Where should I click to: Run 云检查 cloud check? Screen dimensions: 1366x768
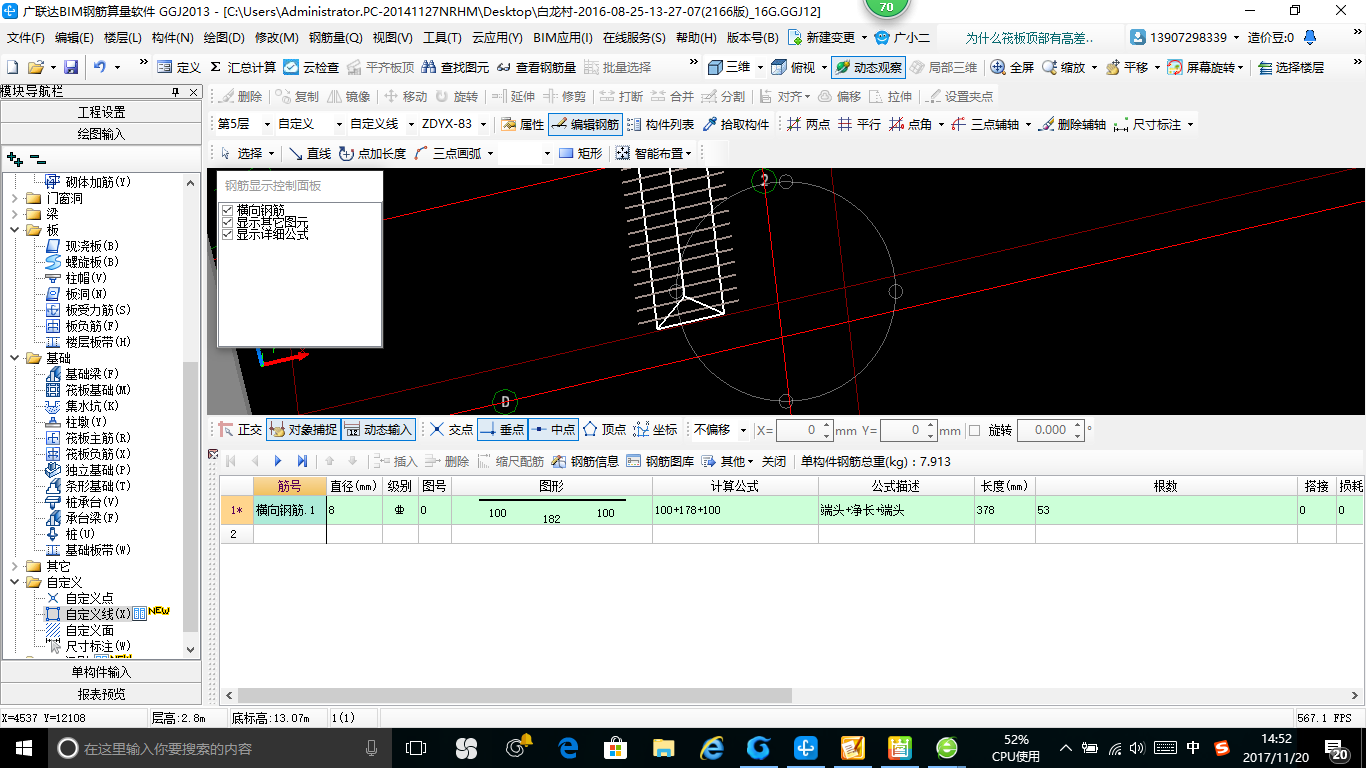coord(311,68)
